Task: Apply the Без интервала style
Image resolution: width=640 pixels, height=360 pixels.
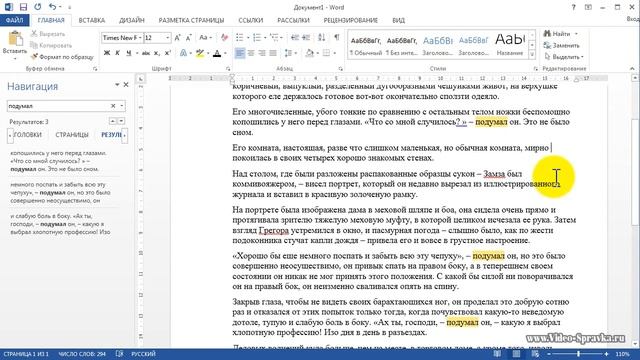Action: 402,46
